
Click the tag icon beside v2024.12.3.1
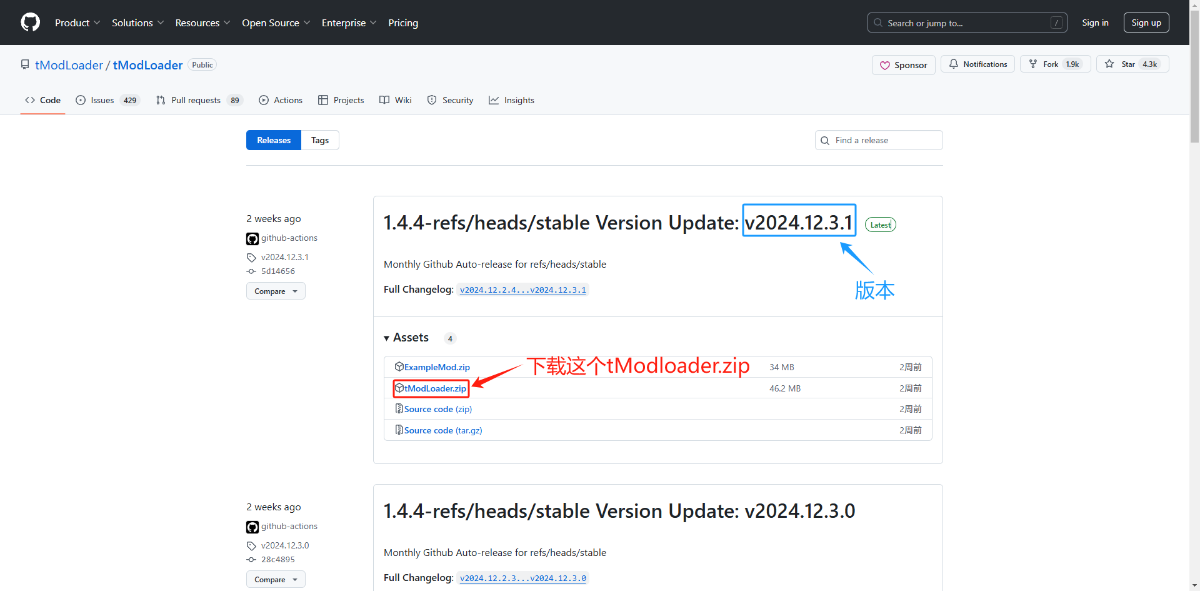(250, 256)
